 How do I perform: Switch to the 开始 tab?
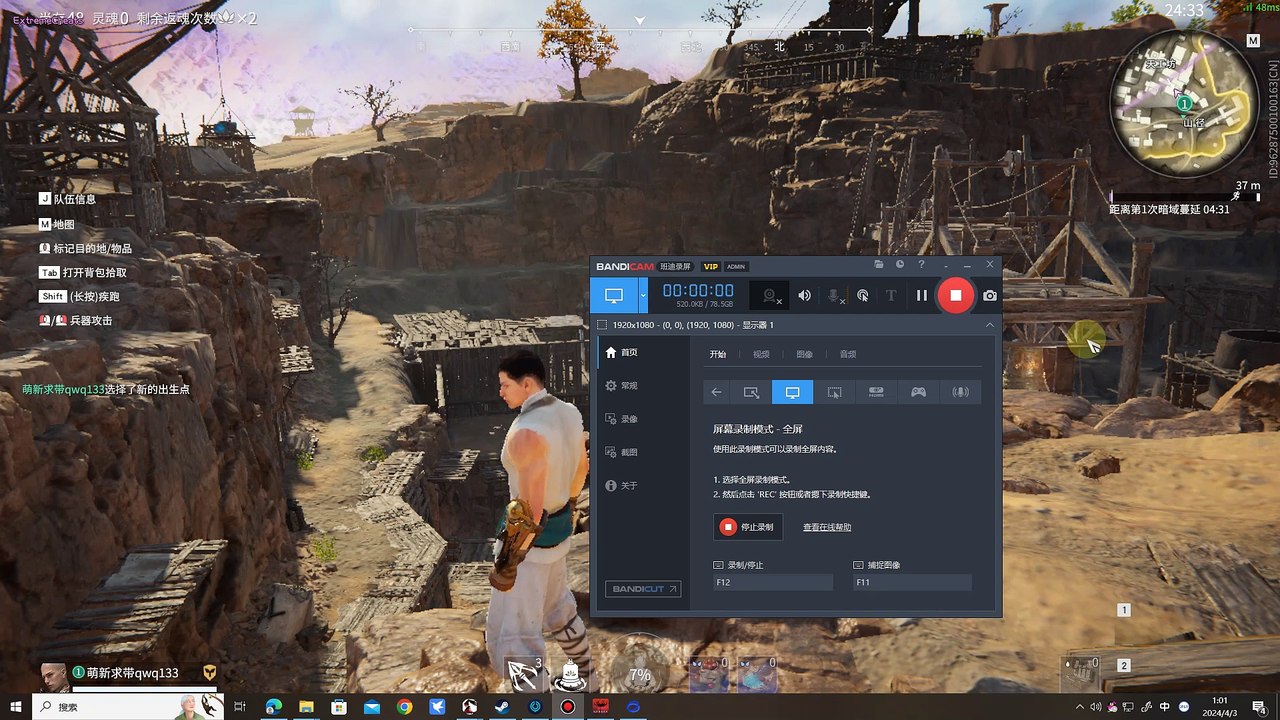(x=718, y=354)
